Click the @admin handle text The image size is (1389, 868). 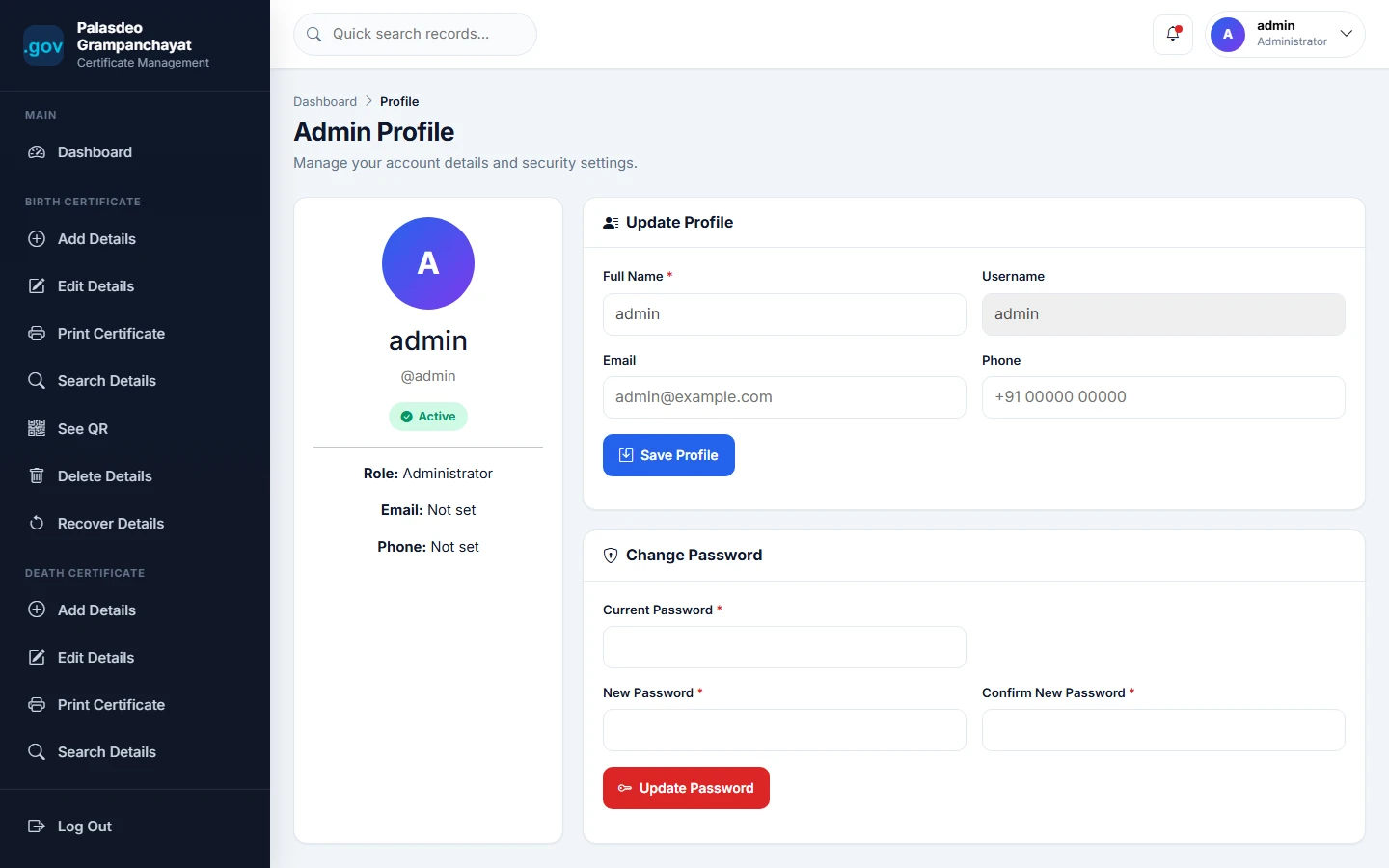[x=428, y=376]
